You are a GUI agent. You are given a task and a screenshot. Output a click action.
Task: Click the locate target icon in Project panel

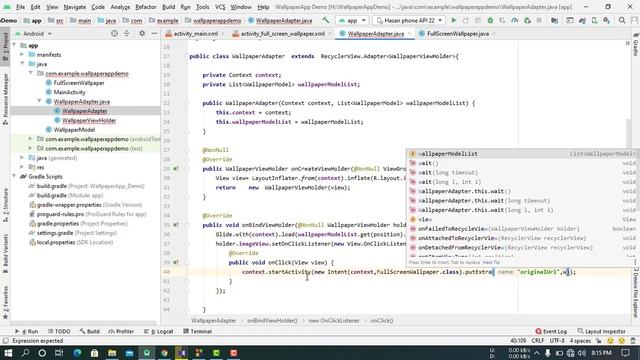114,33
